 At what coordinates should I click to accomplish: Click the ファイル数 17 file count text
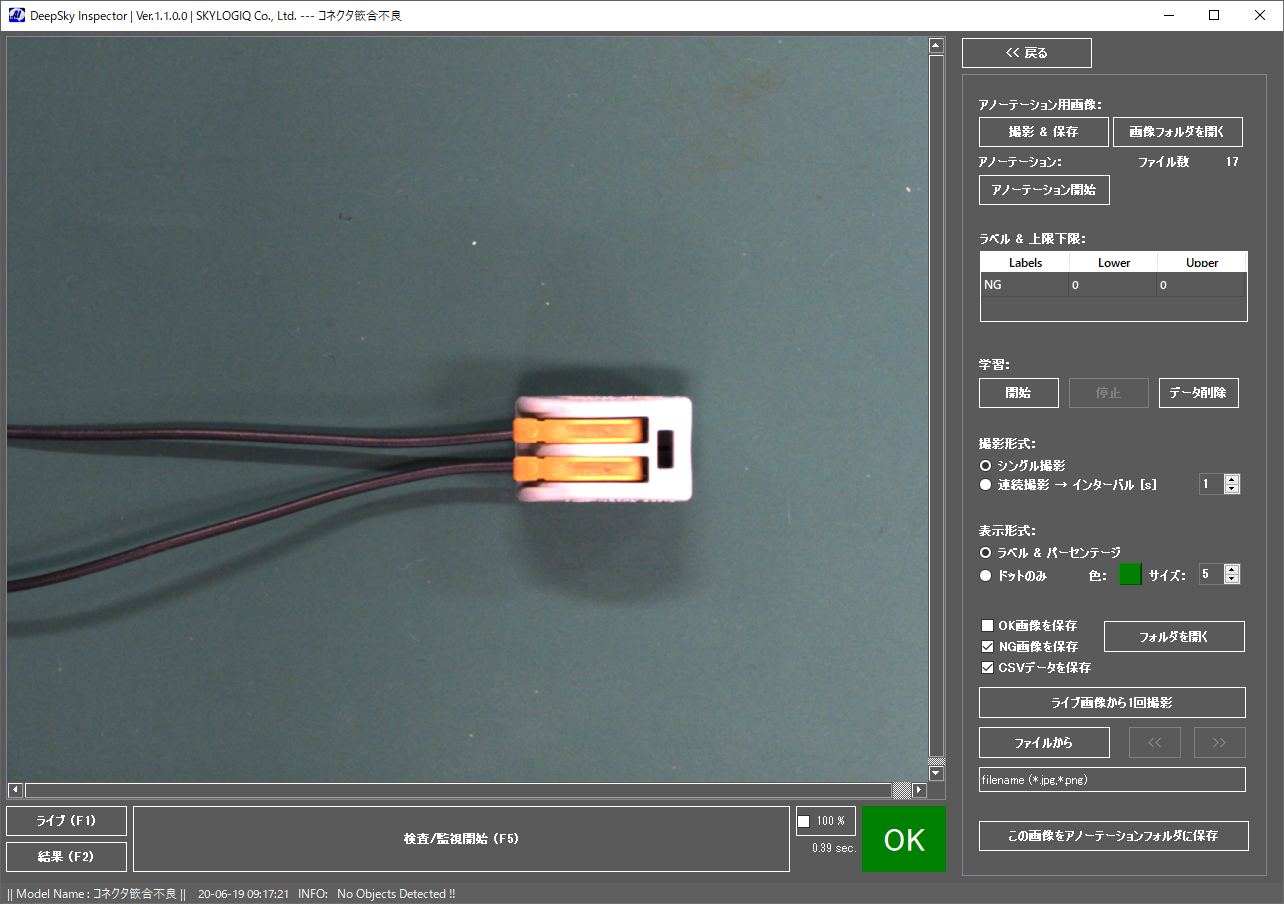(1188, 162)
